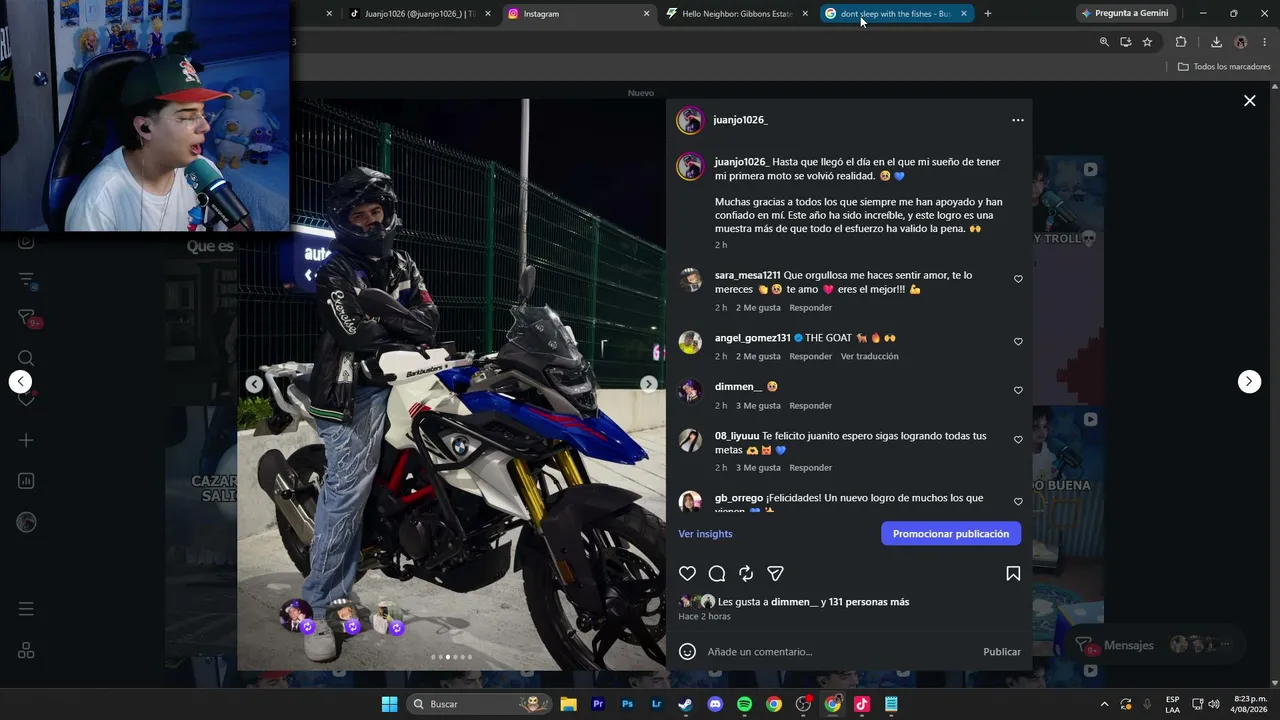Screen dimensions: 1280x720
Task: Show hidden system tray icons
Action: [x=1104, y=704]
